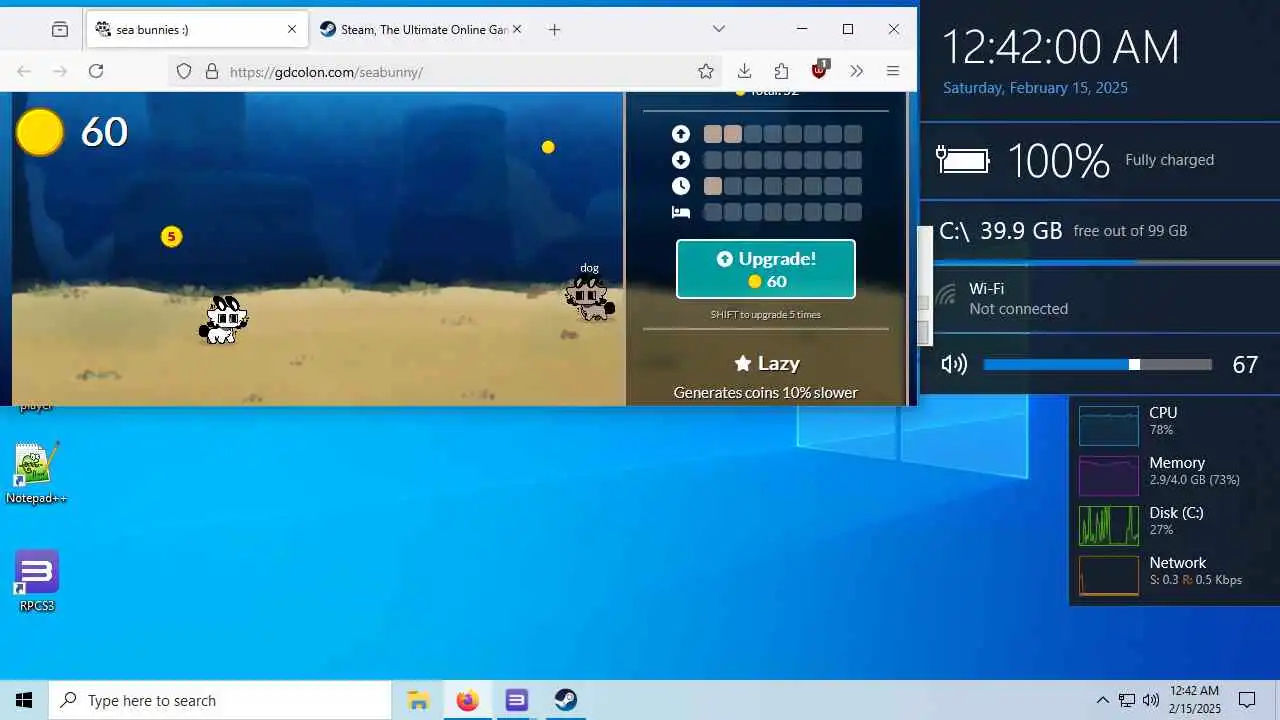Viewport: 1280px width, 720px height.
Task: Click the uBlock Origin extension icon
Action: pos(819,70)
